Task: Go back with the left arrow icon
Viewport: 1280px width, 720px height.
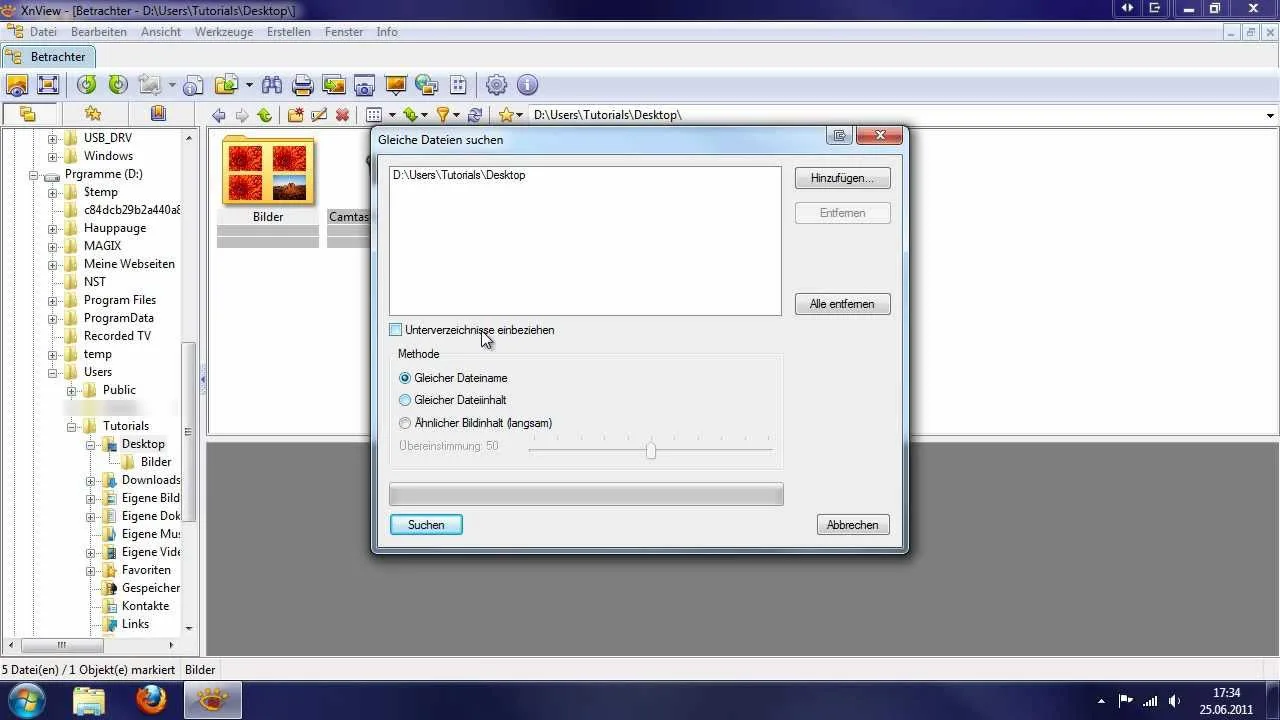Action: 219,115
